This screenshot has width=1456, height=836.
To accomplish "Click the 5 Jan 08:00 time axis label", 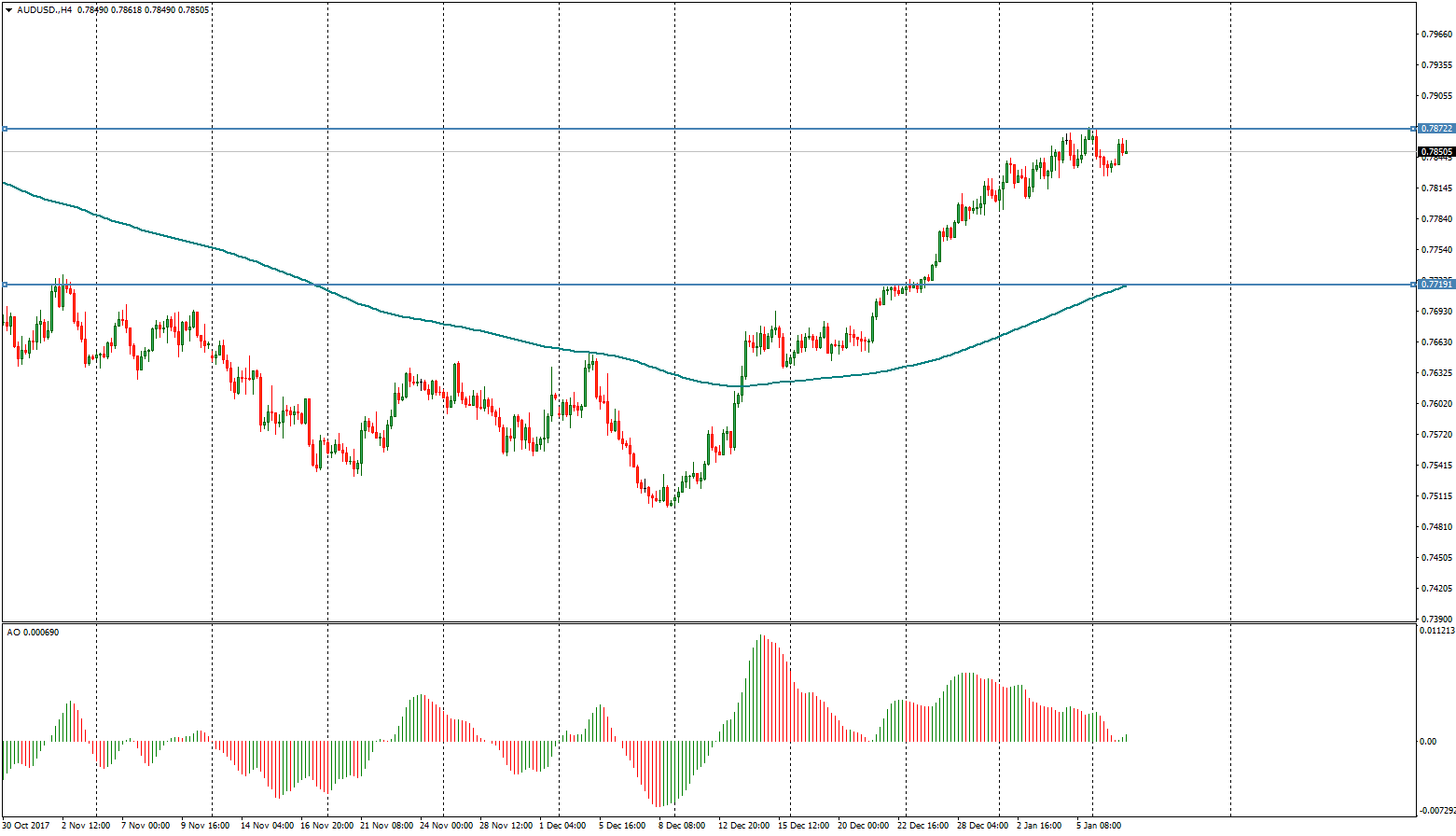I will (x=1099, y=826).
